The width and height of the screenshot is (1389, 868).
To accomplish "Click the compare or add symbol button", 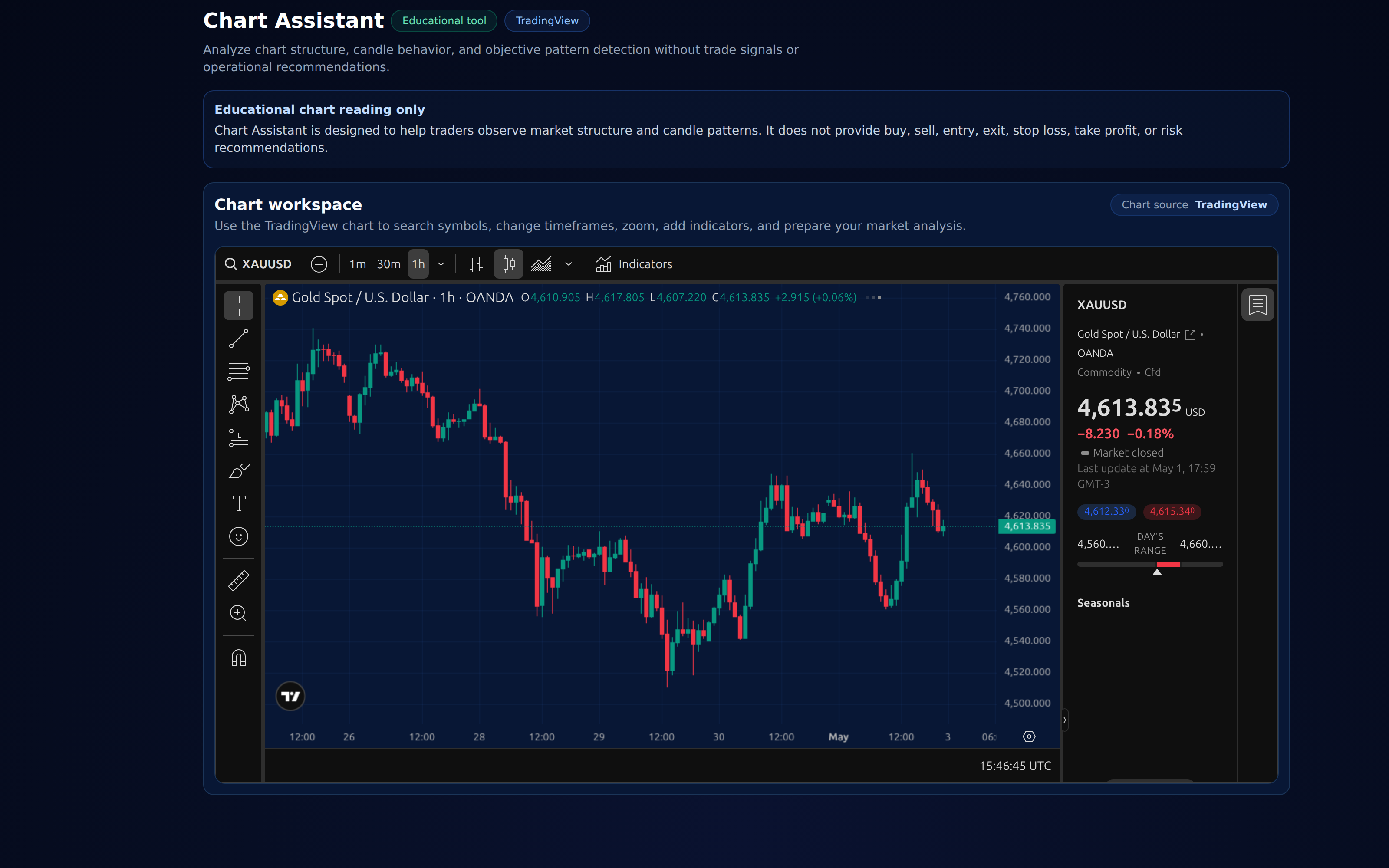I will click(x=319, y=264).
